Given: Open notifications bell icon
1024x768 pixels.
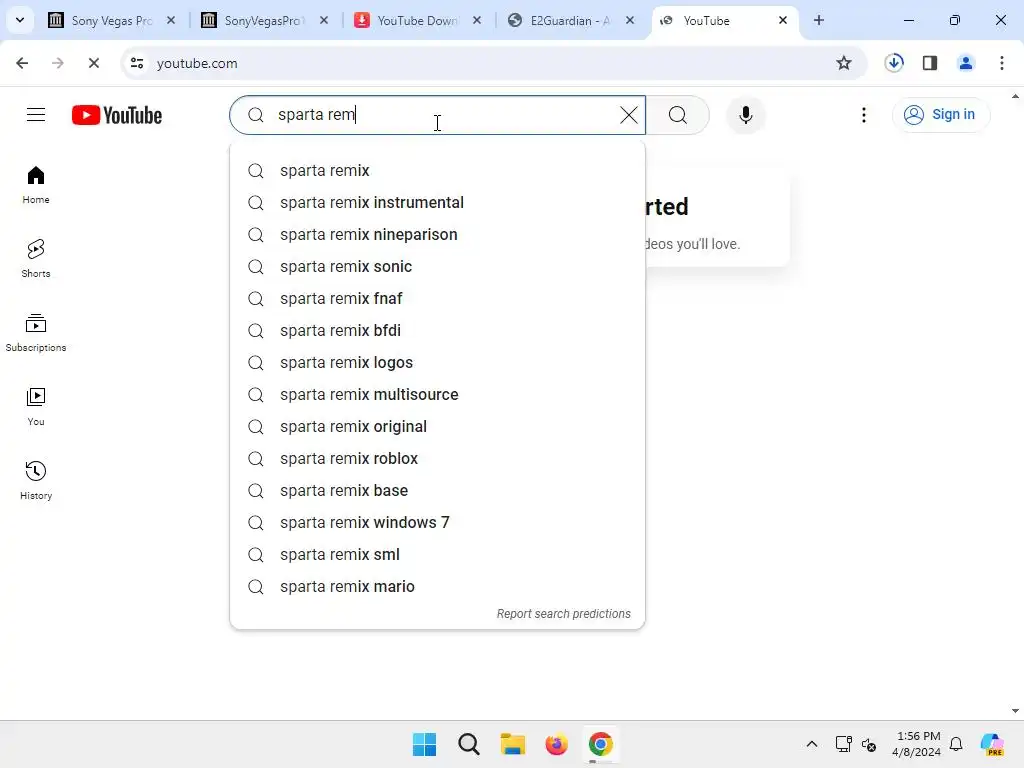Looking at the screenshot, I should click(956, 744).
